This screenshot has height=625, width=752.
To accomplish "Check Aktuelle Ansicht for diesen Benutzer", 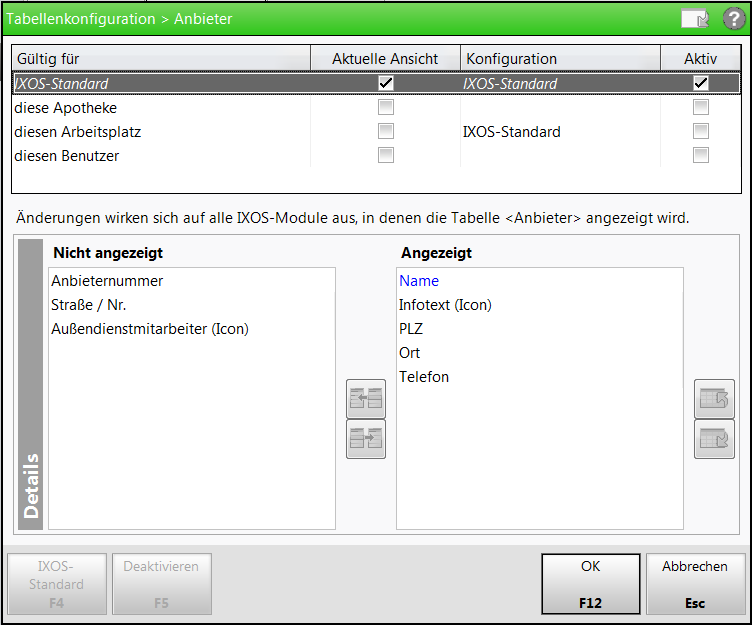I will [386, 155].
